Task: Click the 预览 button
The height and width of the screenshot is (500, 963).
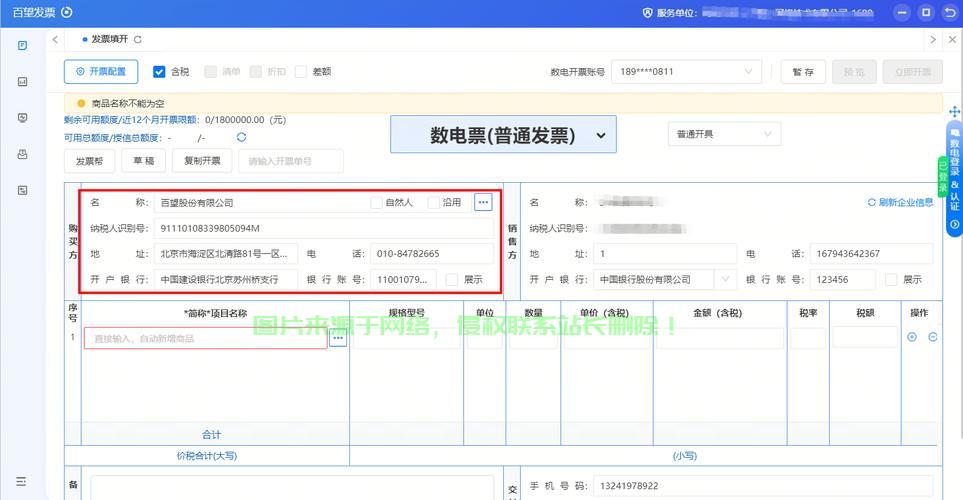Action: 854,72
